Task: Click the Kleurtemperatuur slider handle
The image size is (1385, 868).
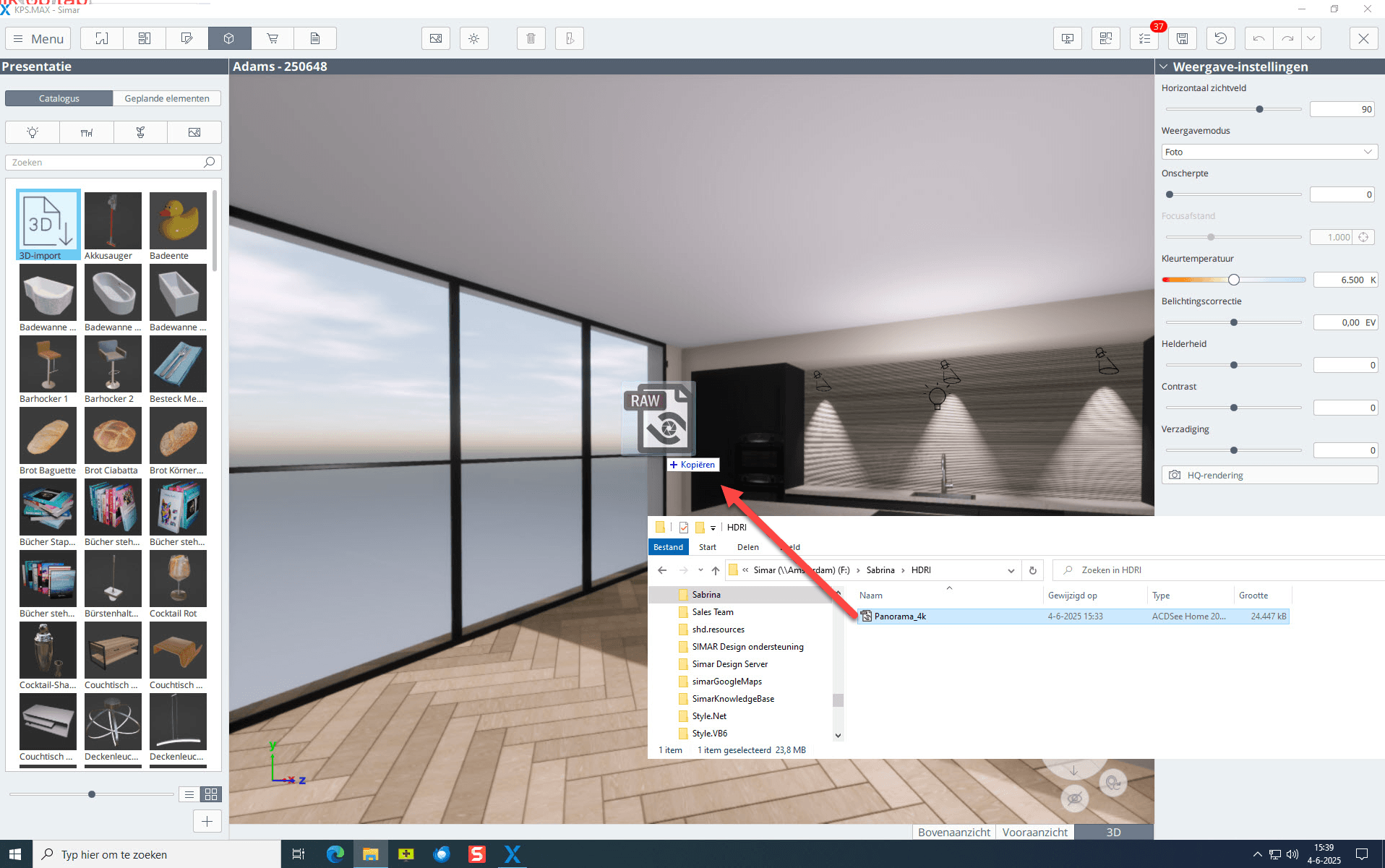Action: pyautogui.click(x=1234, y=280)
